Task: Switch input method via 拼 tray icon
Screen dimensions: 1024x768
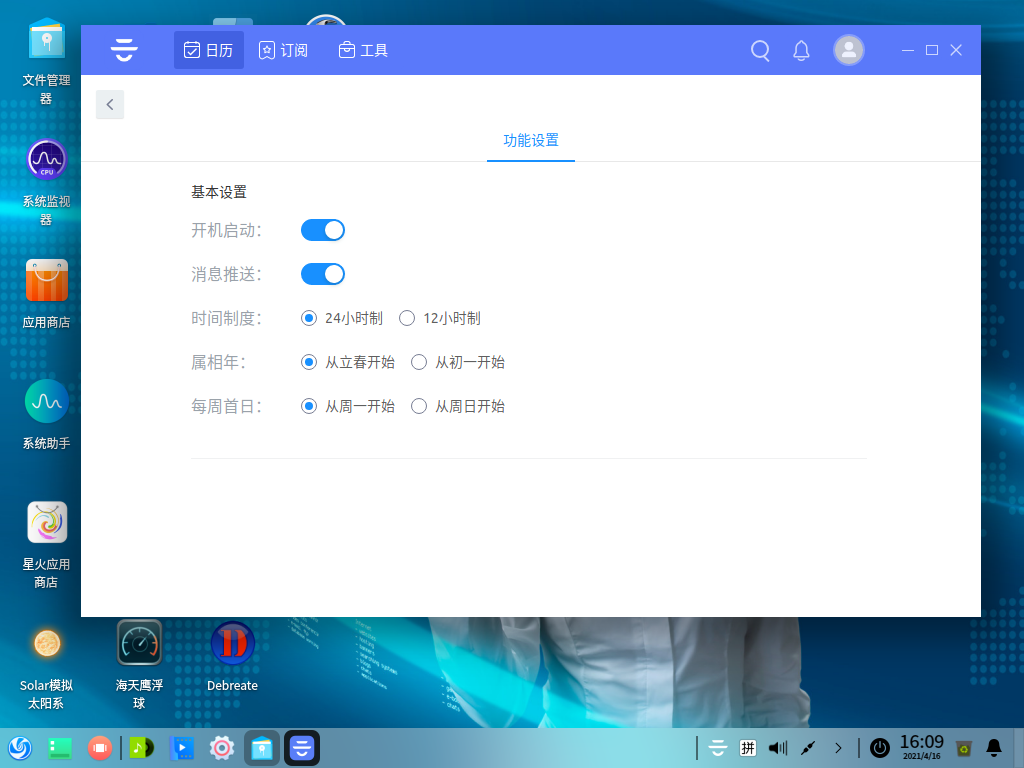Action: click(748, 748)
